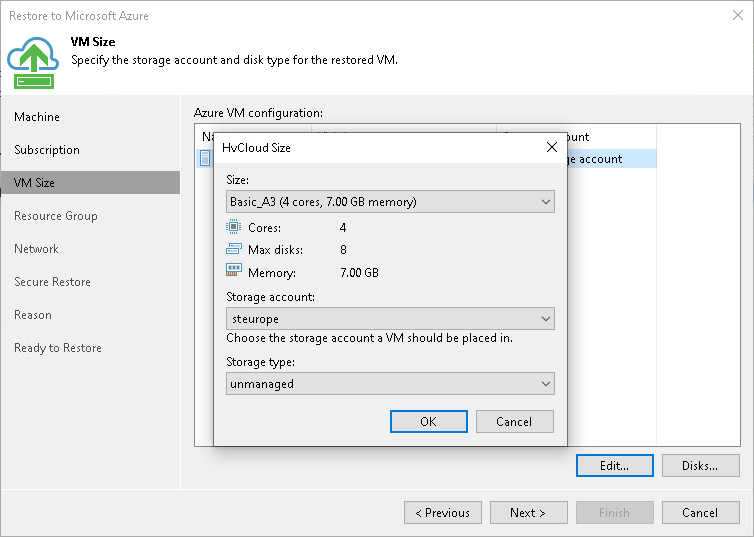Expand the Storage account dropdown

click(x=390, y=319)
